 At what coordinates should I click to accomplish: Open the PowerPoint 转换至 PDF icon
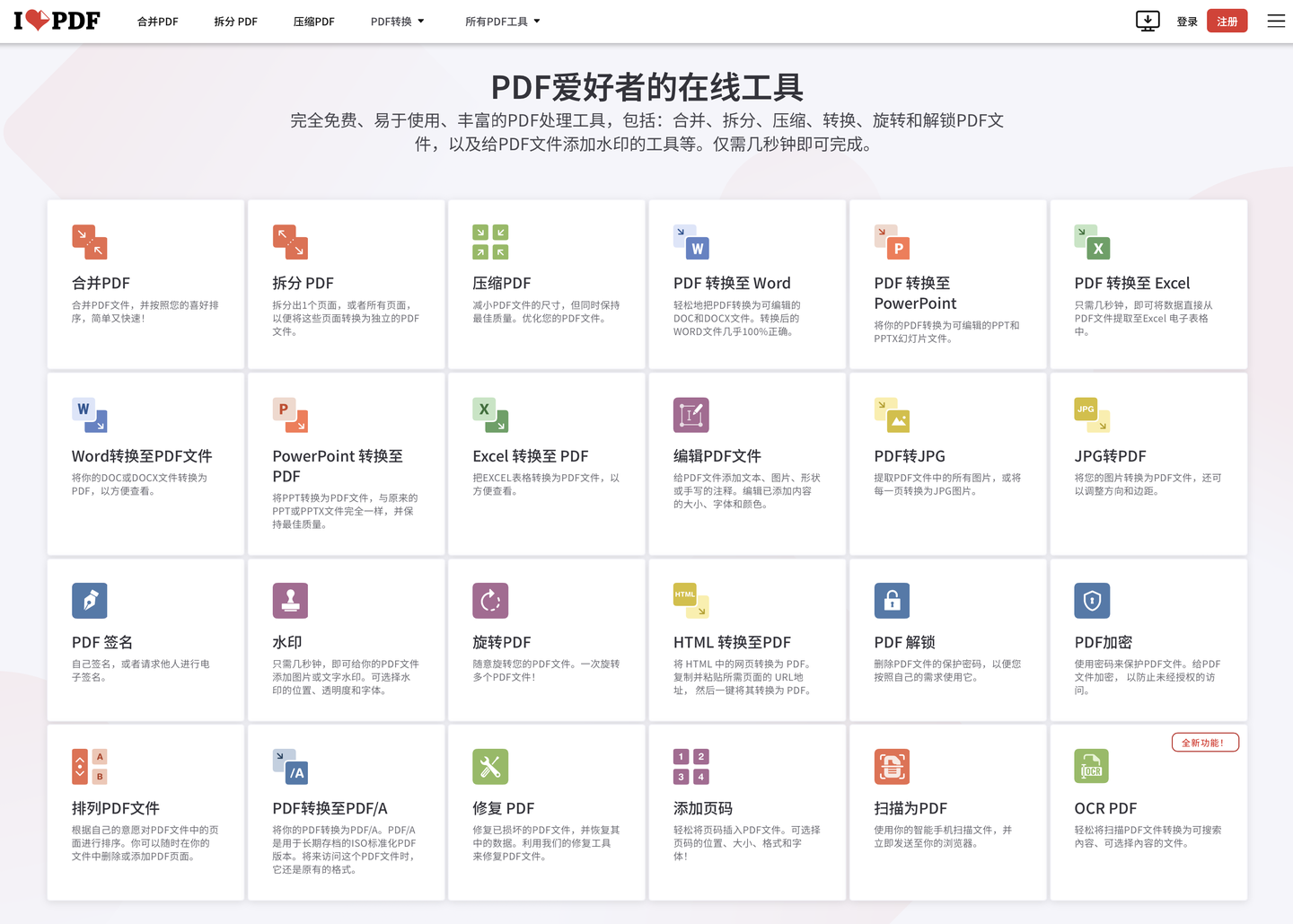pyautogui.click(x=290, y=415)
